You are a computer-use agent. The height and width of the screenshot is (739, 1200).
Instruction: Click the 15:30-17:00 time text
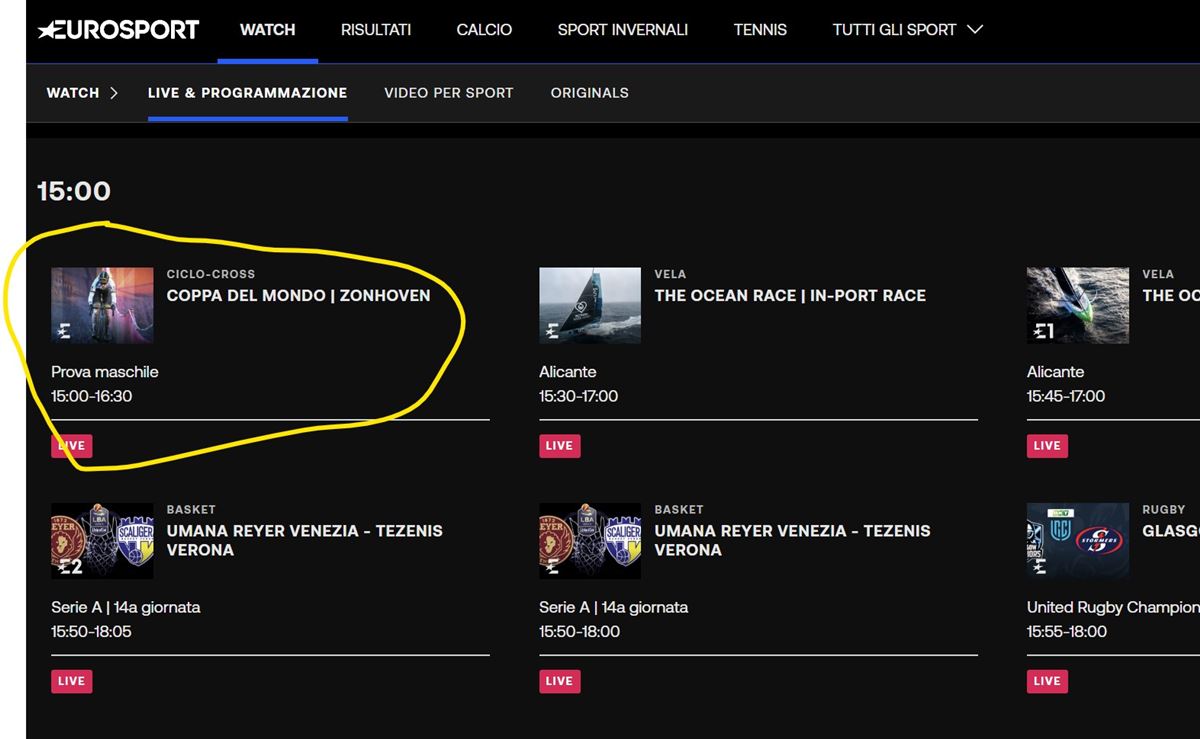coord(579,396)
